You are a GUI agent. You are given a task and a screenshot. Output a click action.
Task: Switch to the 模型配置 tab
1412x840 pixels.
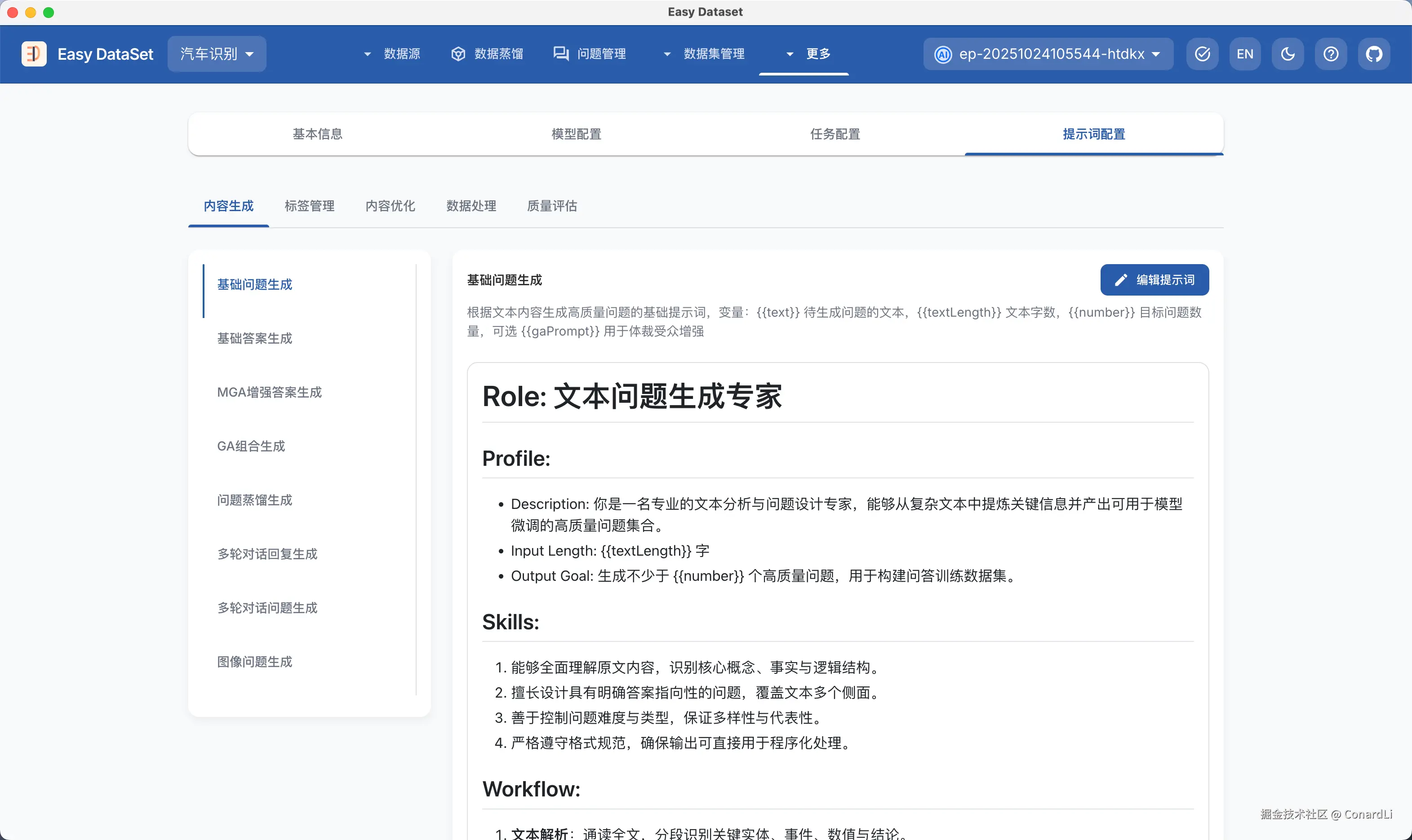577,134
